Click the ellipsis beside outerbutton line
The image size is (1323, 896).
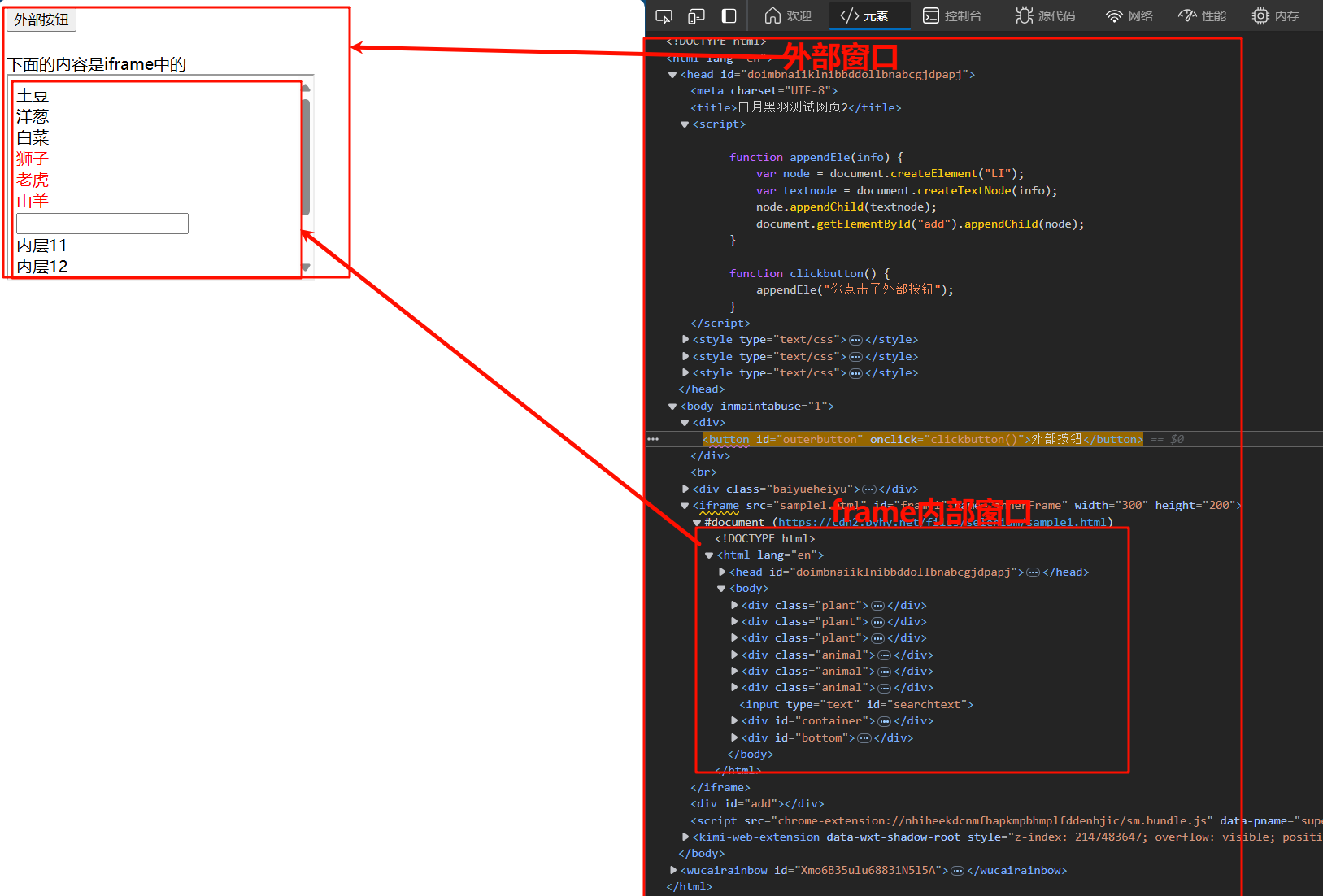(x=653, y=439)
